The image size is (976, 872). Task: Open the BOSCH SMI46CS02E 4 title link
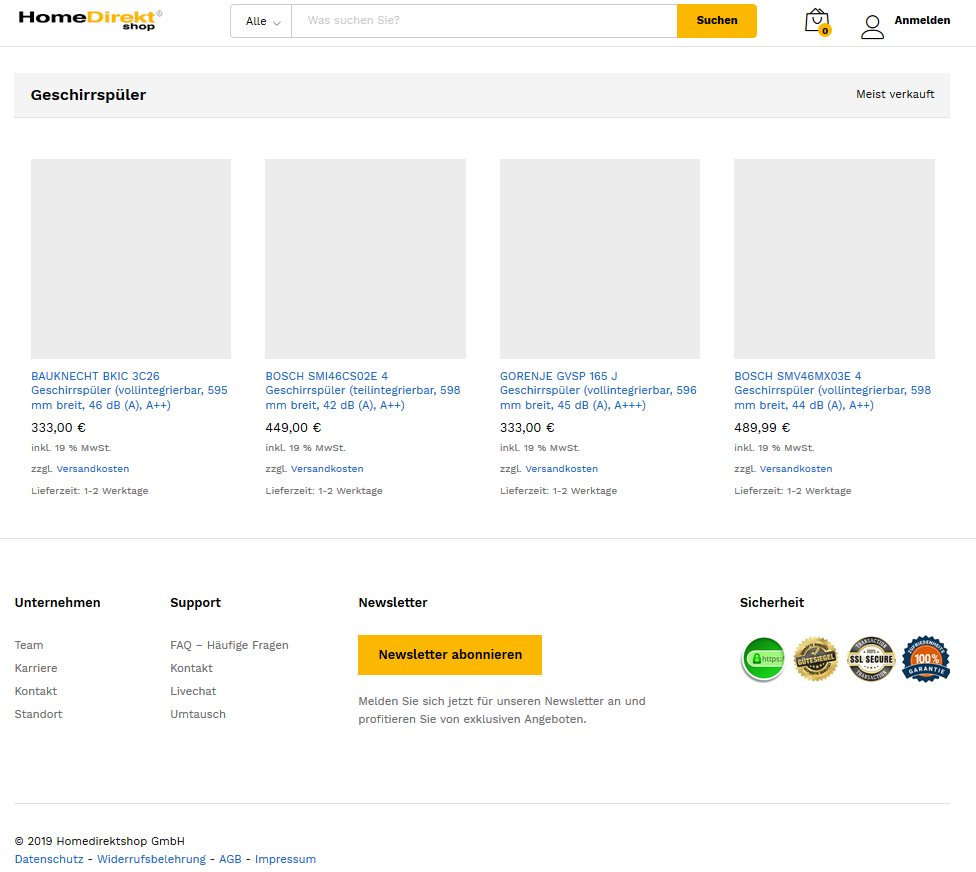pyautogui.click(x=363, y=391)
